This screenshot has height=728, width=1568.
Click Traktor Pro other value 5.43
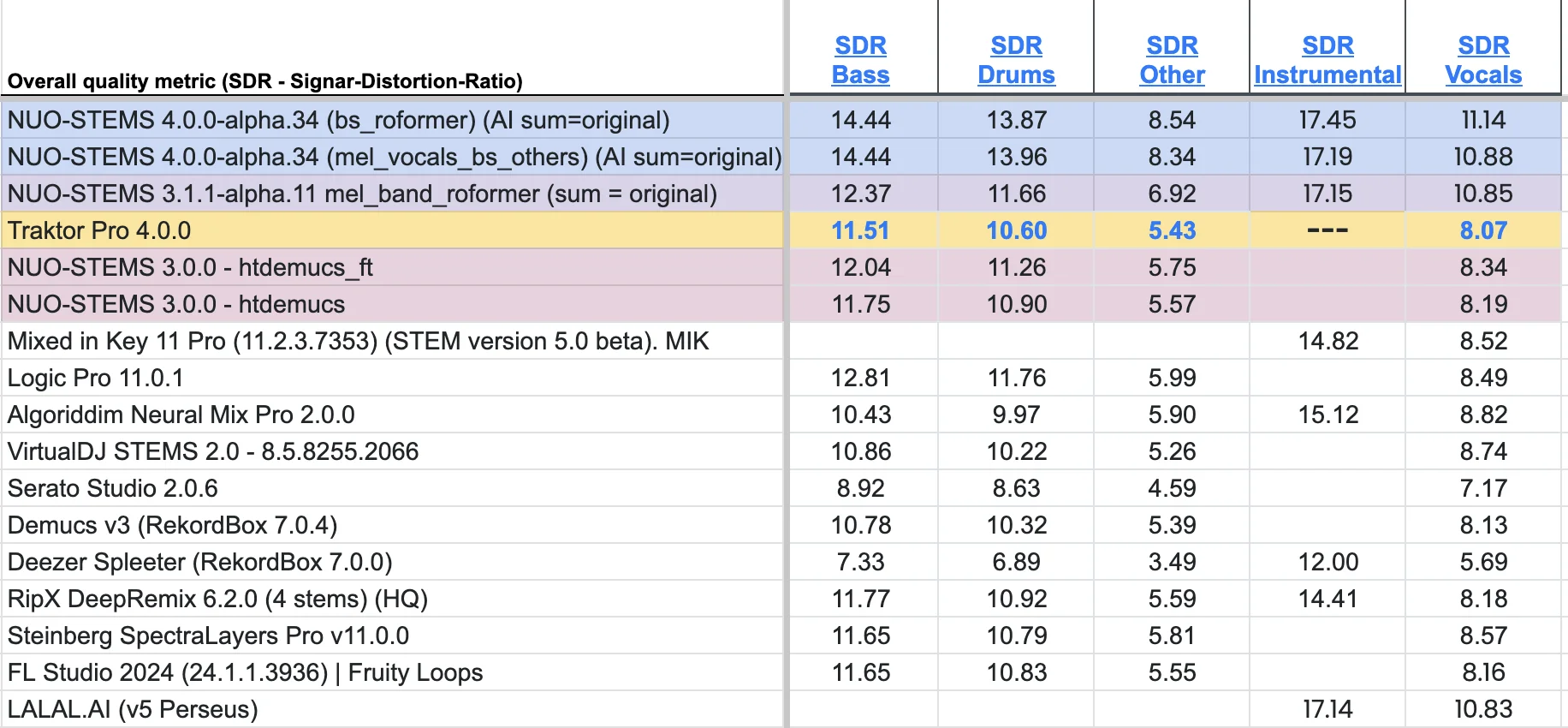click(1172, 230)
